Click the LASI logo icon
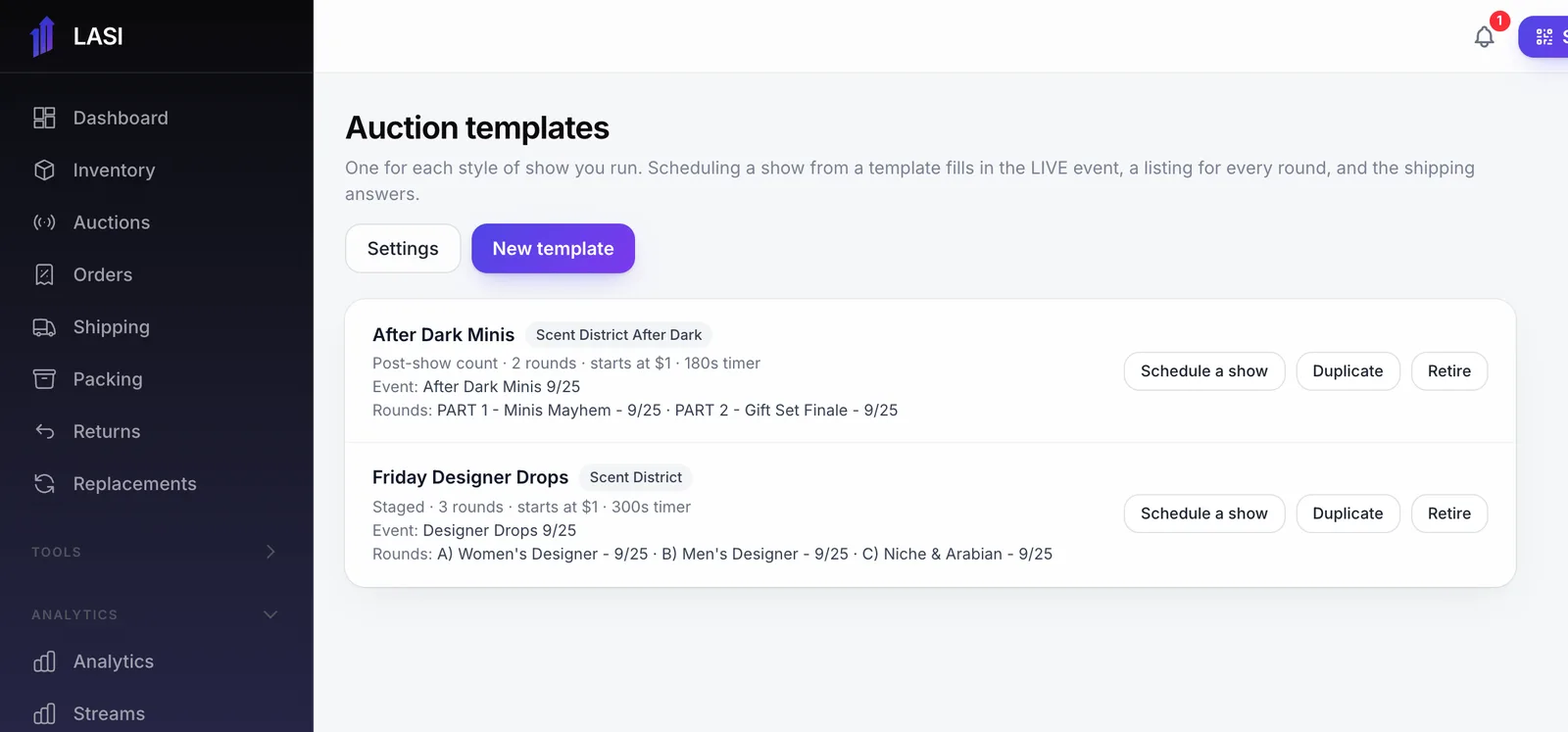Screen dimensions: 1568x732 point(42,36)
